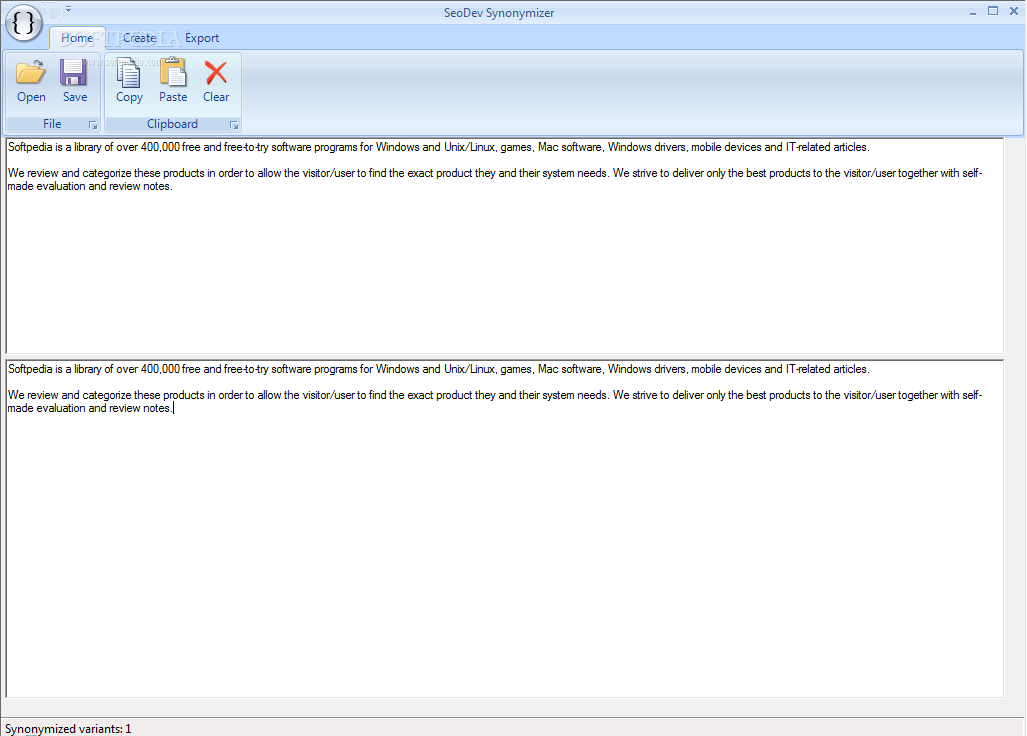Click the Paste clipboard icon
This screenshot has height=736, width=1027.
click(173, 73)
